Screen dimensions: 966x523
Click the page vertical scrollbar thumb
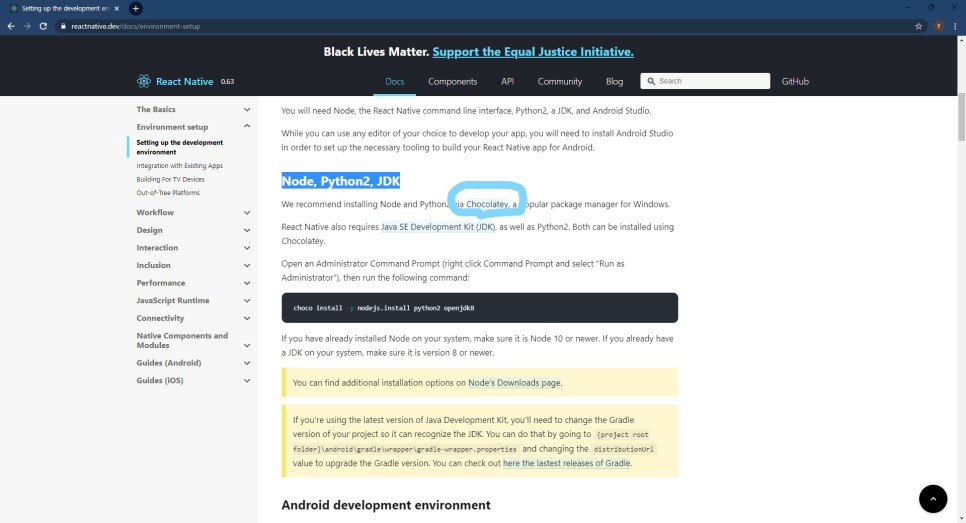961,117
